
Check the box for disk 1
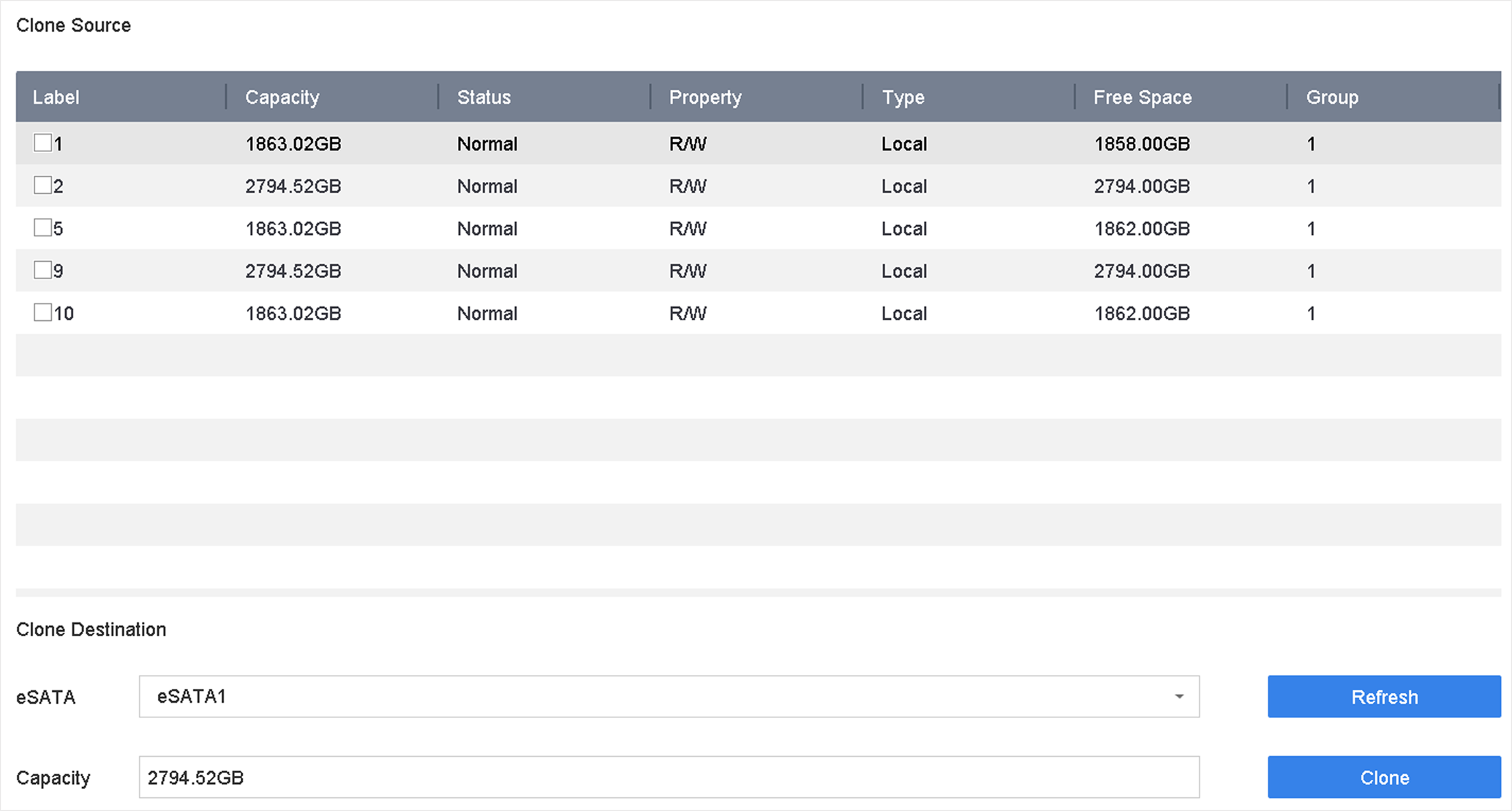coord(42,143)
